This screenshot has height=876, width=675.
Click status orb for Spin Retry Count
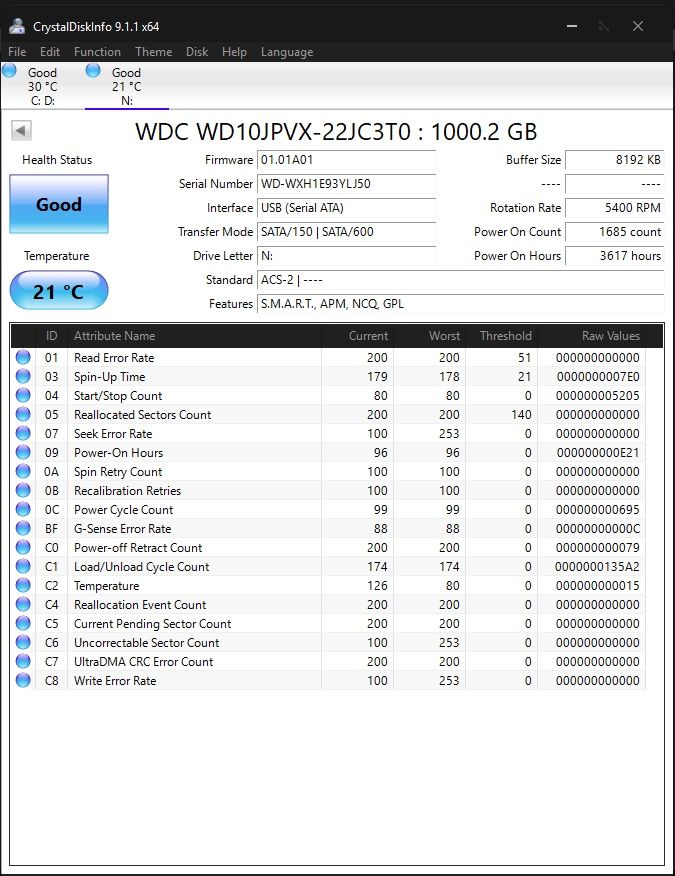(23, 471)
